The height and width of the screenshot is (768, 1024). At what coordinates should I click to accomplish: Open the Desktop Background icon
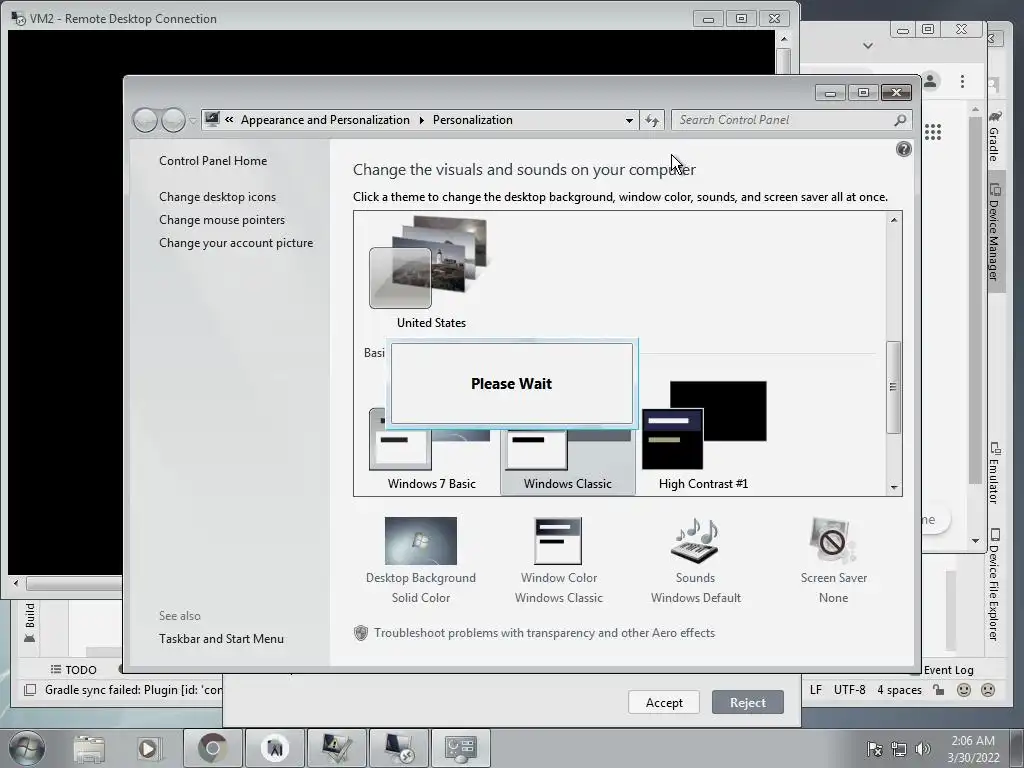point(421,541)
